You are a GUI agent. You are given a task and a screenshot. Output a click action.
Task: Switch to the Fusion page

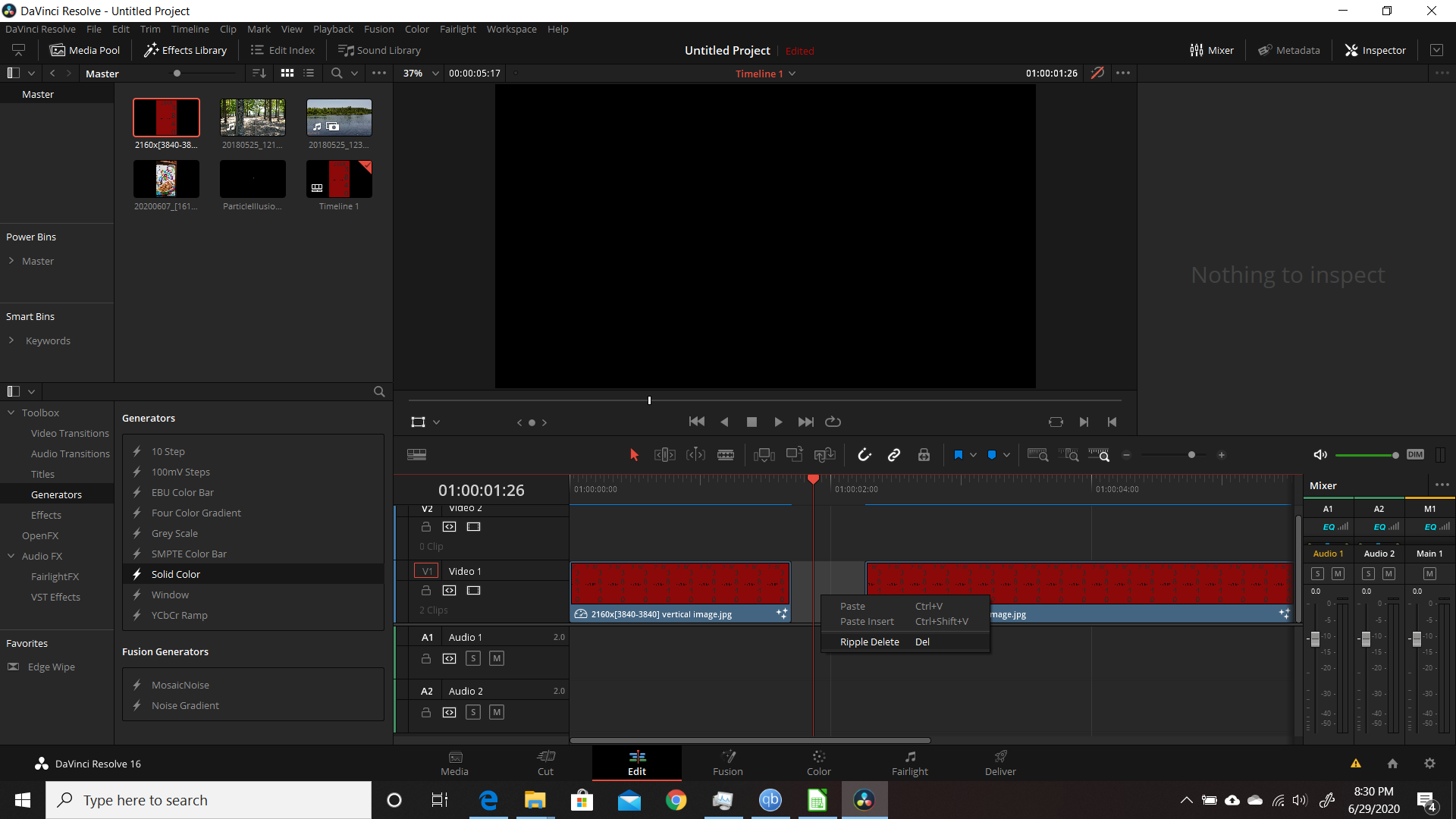(728, 764)
